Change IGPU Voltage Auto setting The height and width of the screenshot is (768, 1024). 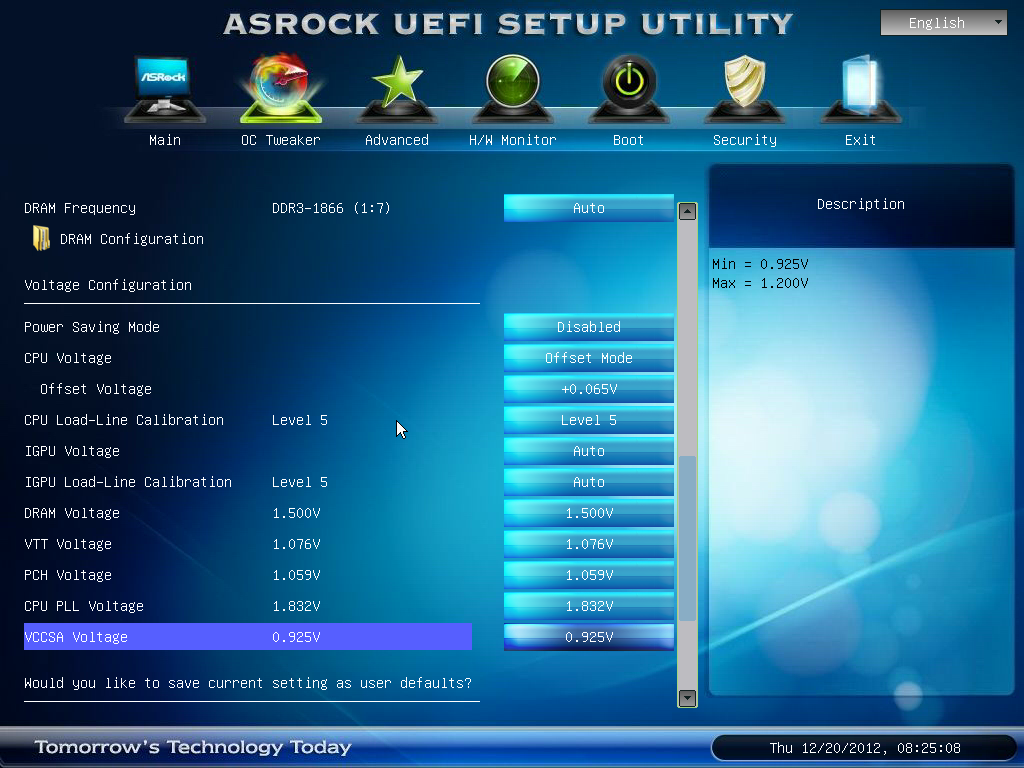tap(588, 451)
